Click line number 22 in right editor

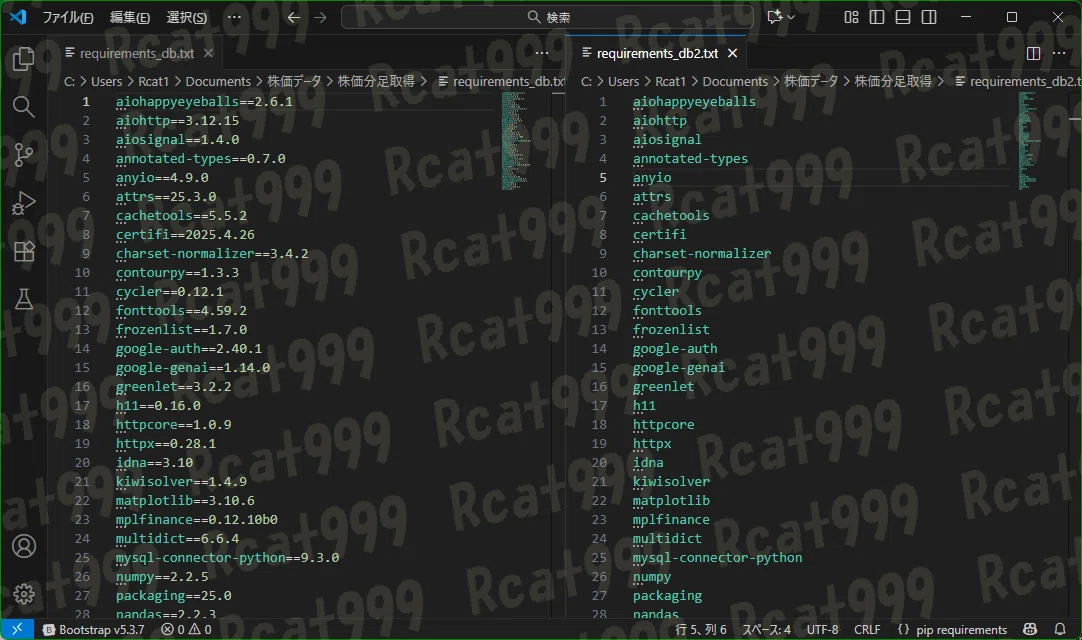tap(599, 501)
